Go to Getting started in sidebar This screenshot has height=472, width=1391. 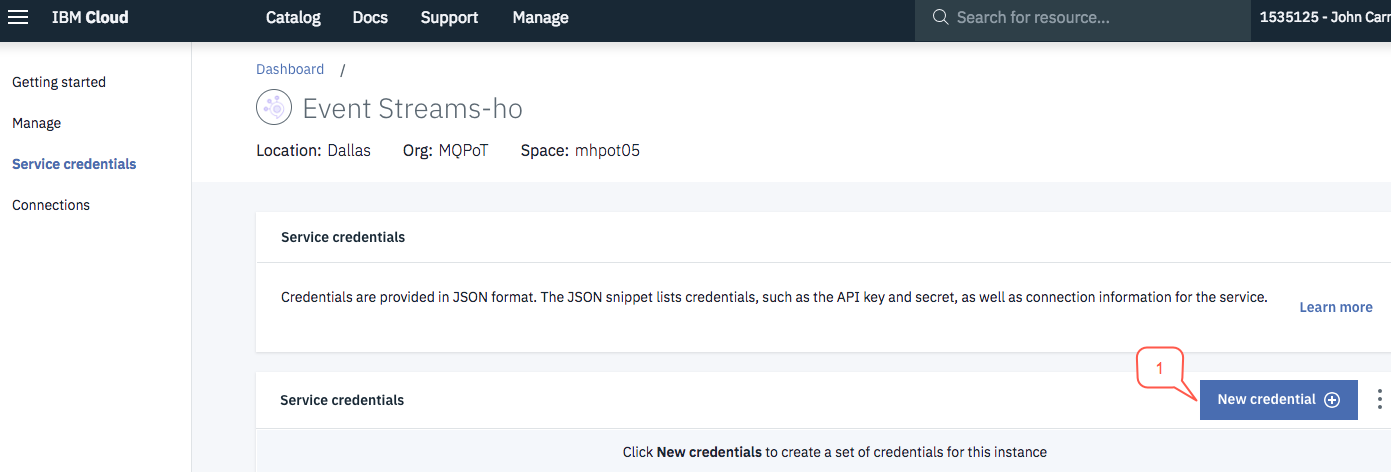pos(59,82)
